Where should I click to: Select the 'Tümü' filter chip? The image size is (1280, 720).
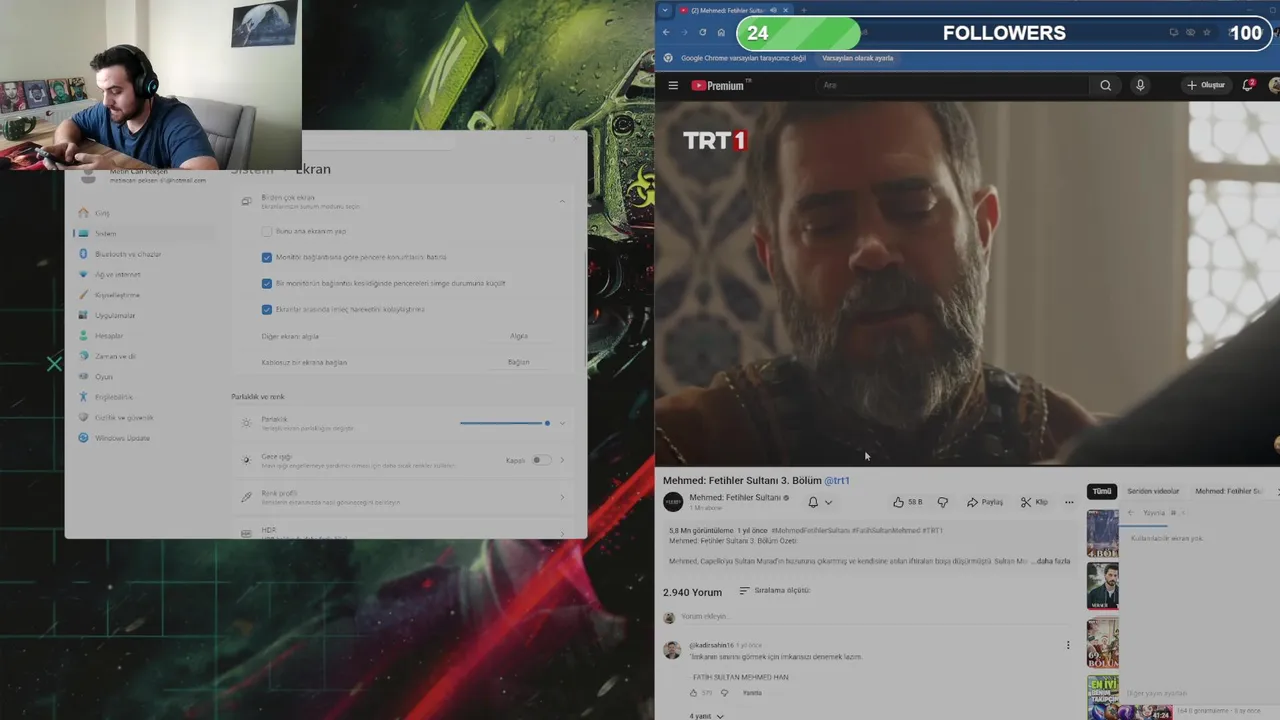[x=1101, y=491]
